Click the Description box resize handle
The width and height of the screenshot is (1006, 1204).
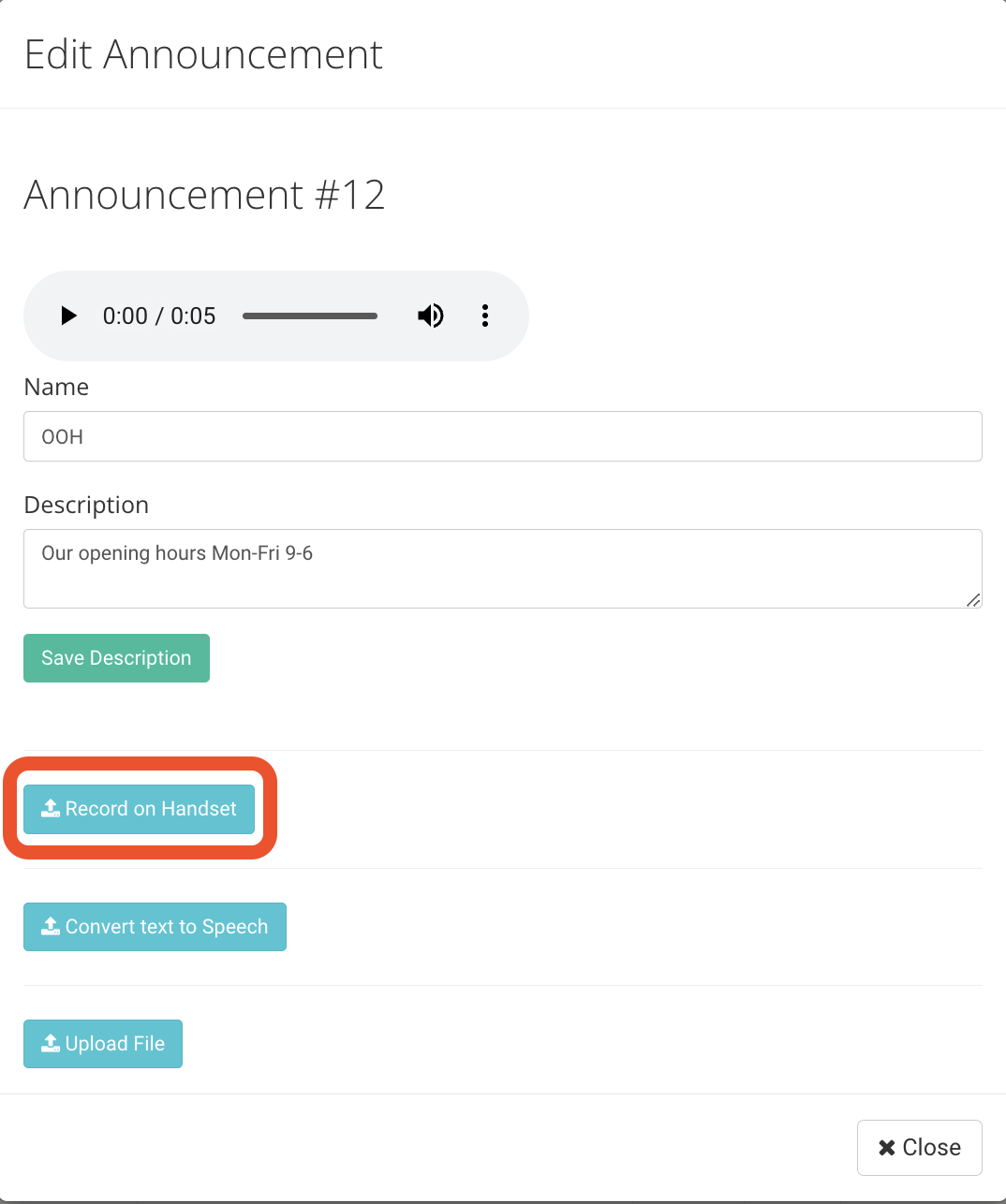click(974, 600)
